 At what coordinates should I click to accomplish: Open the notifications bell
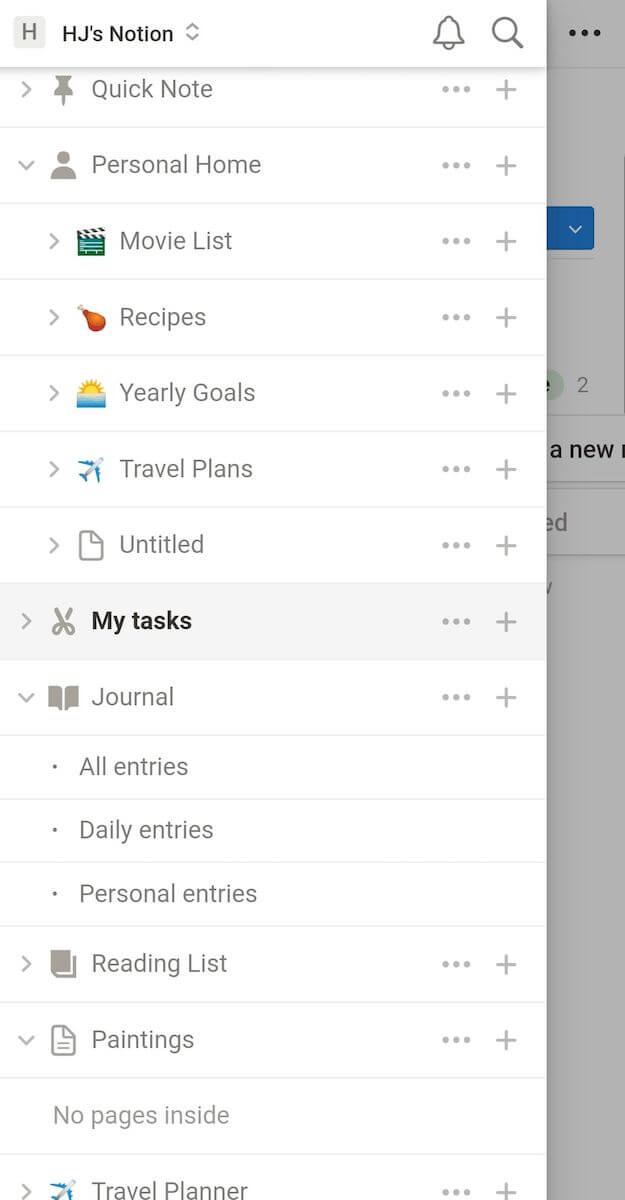[x=448, y=33]
